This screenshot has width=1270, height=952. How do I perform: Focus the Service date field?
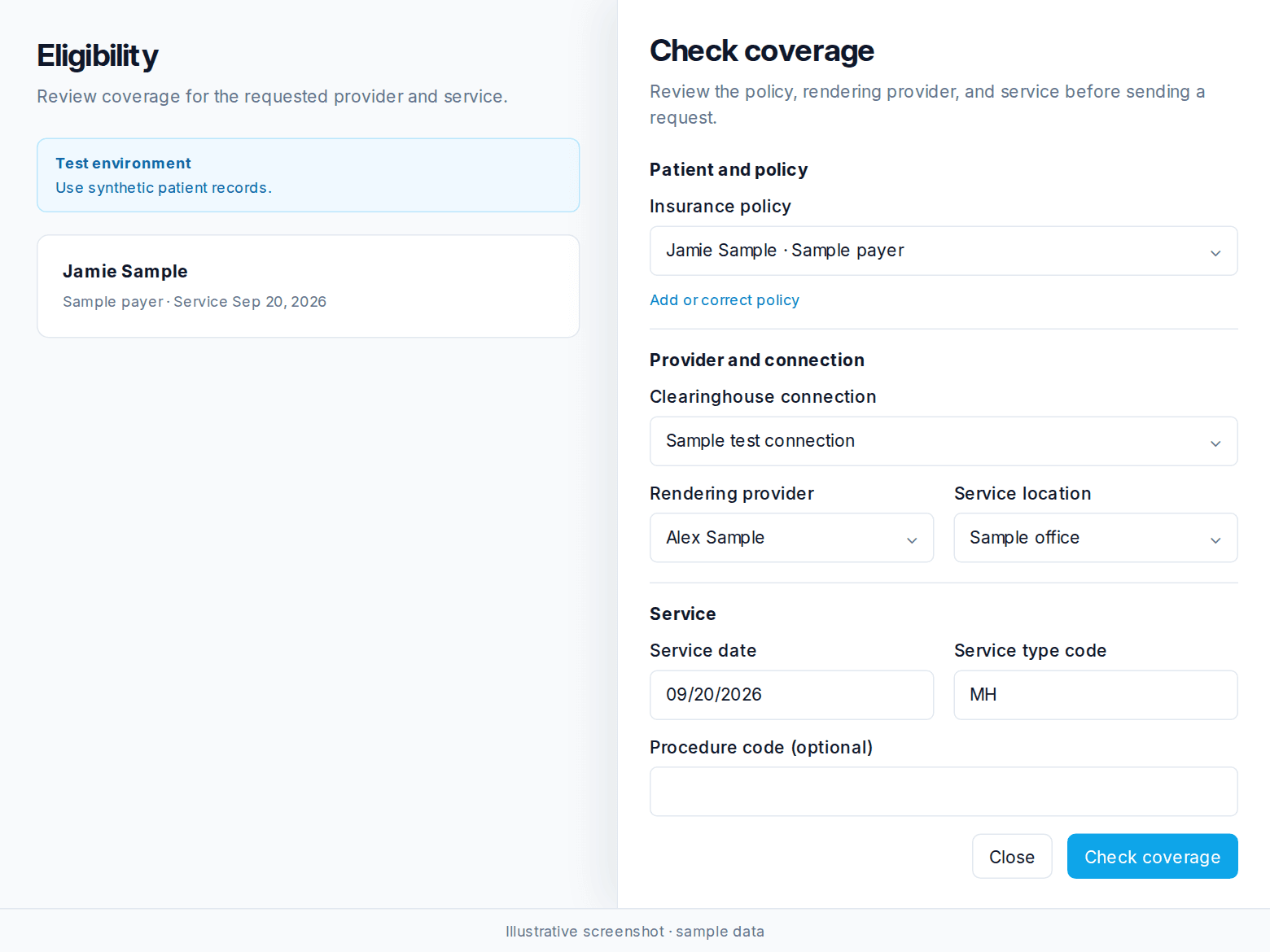click(791, 695)
